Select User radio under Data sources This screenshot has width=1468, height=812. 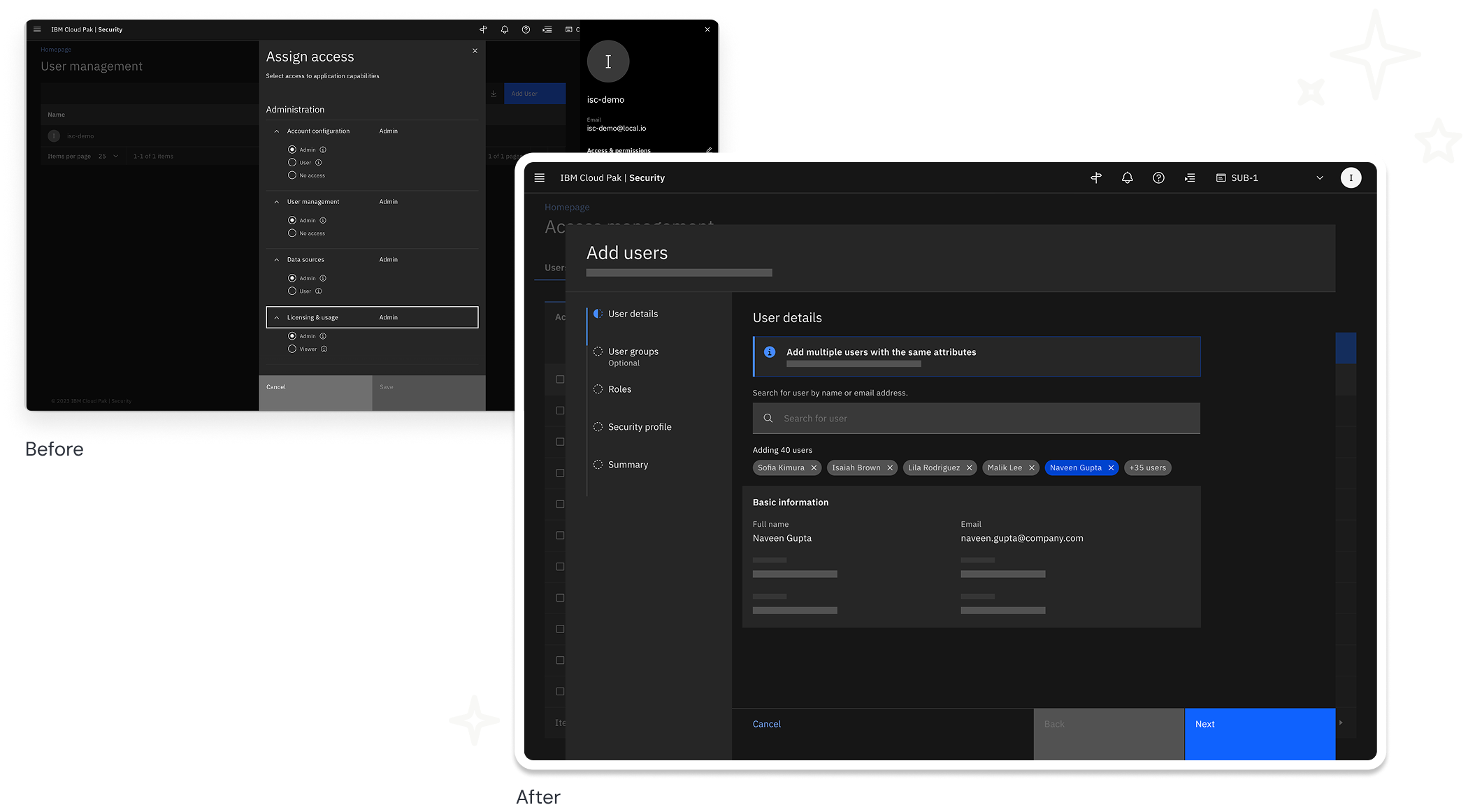[292, 291]
